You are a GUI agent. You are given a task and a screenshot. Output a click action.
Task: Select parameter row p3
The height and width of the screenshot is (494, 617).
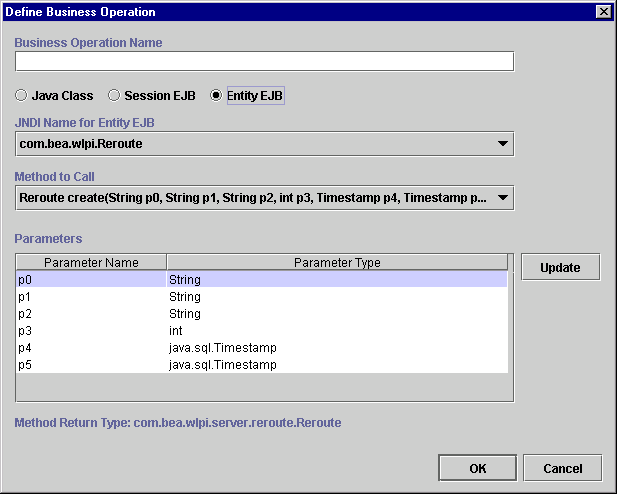(x=262, y=330)
